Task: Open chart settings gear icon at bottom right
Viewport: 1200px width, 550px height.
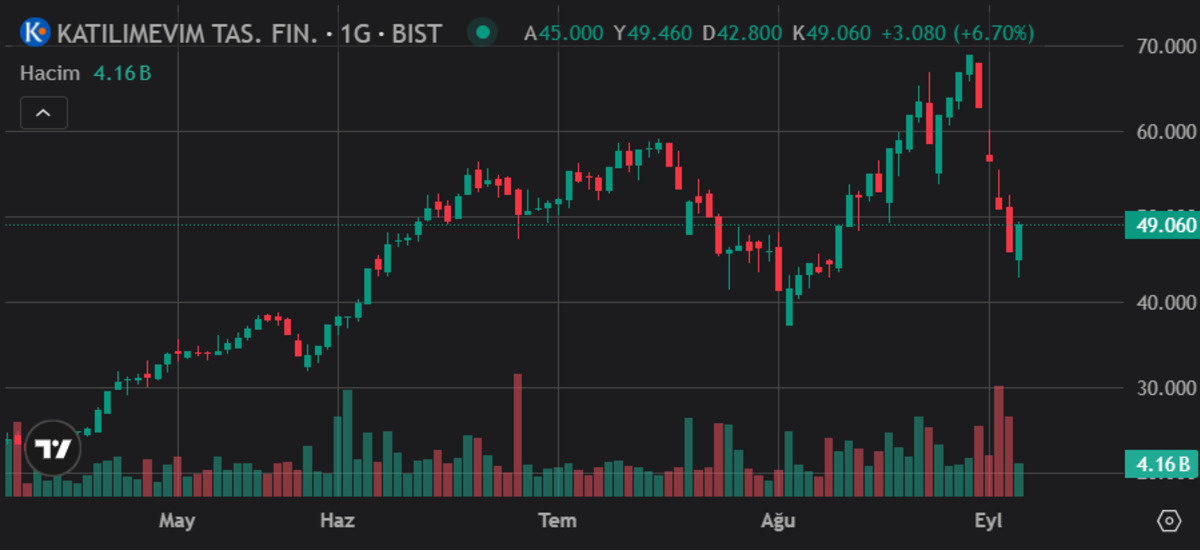Action: (x=1168, y=521)
